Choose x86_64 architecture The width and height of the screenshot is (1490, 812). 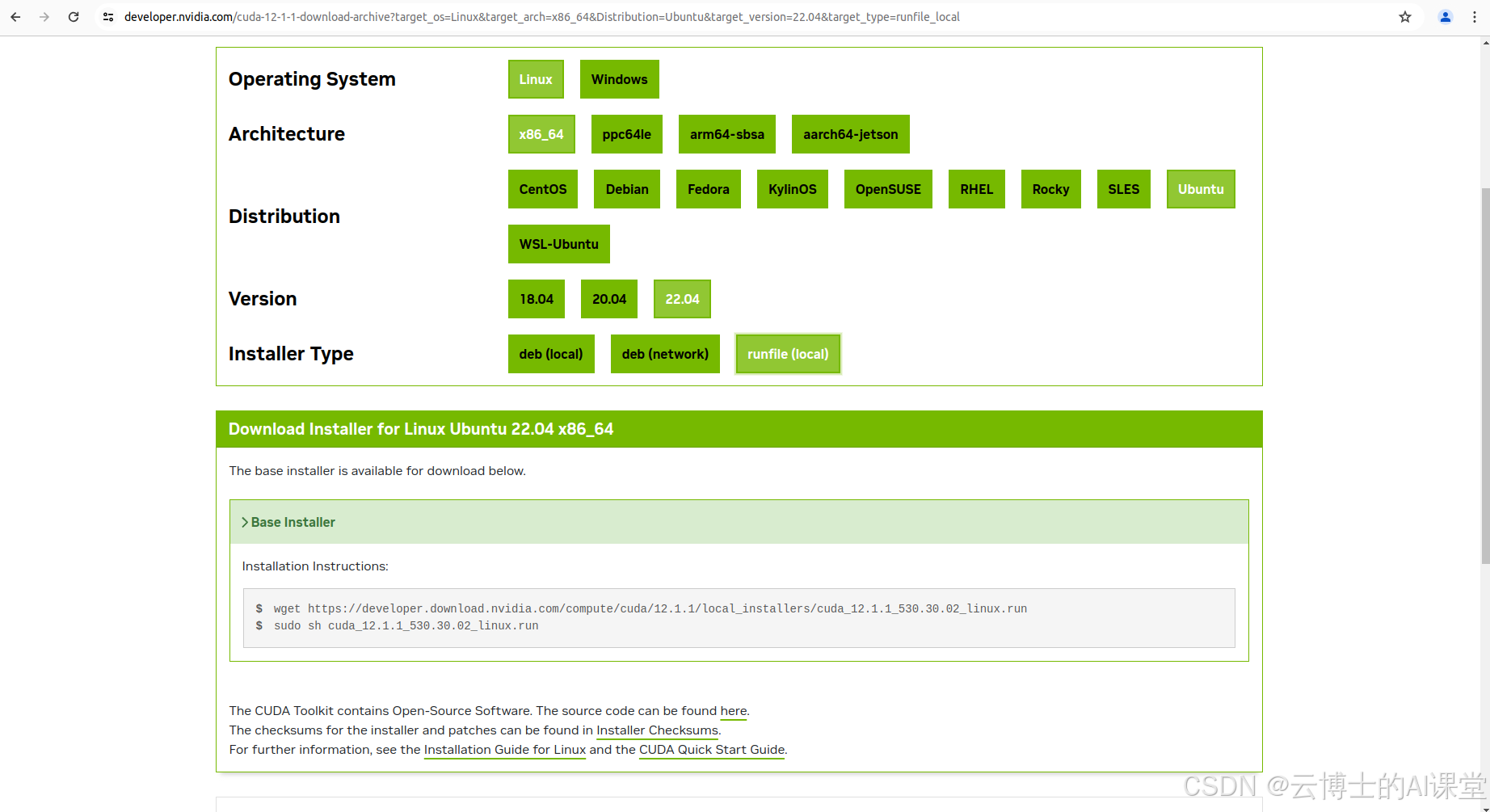click(541, 134)
